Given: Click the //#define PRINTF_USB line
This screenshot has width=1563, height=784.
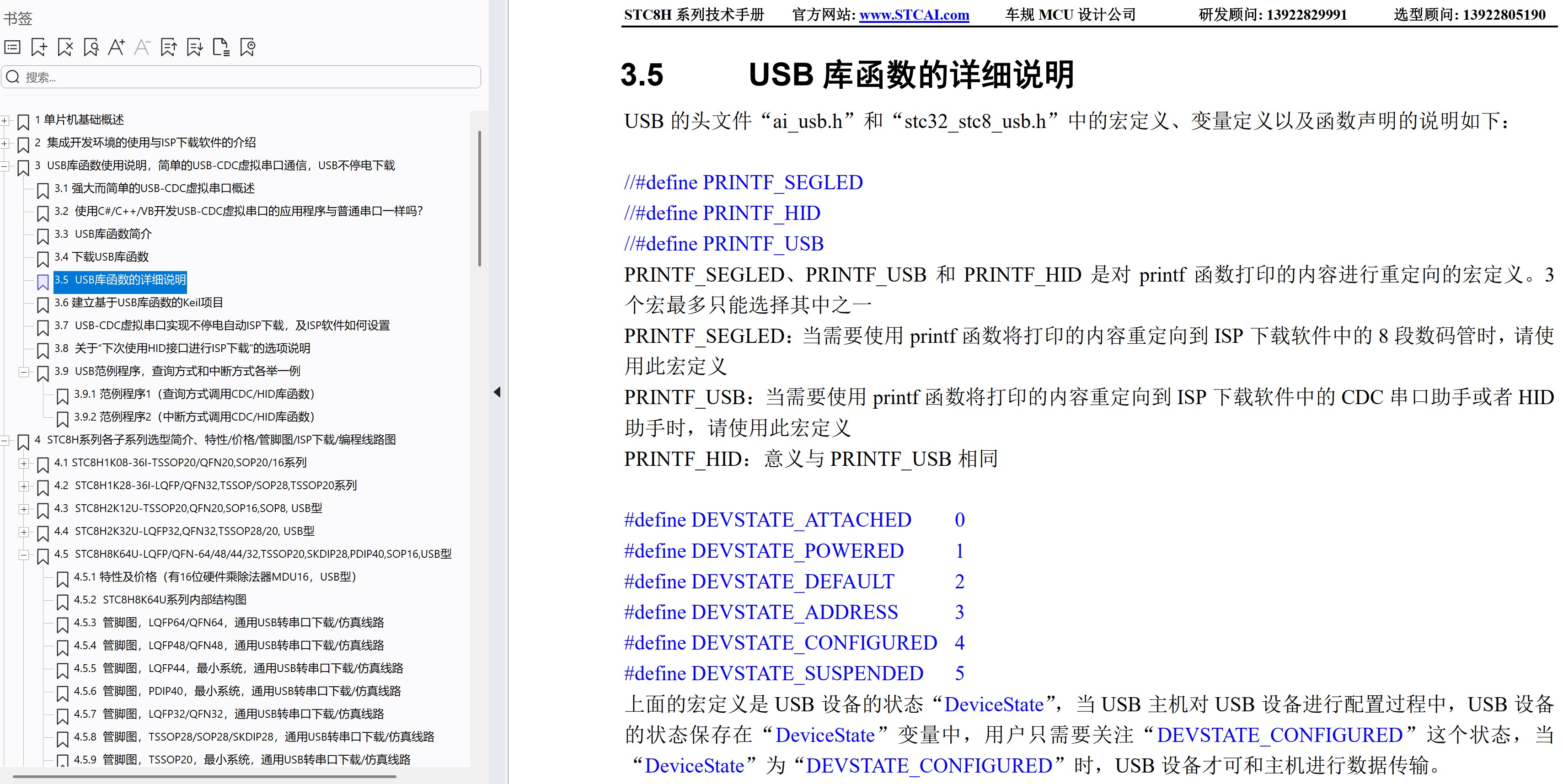Looking at the screenshot, I should [x=724, y=244].
